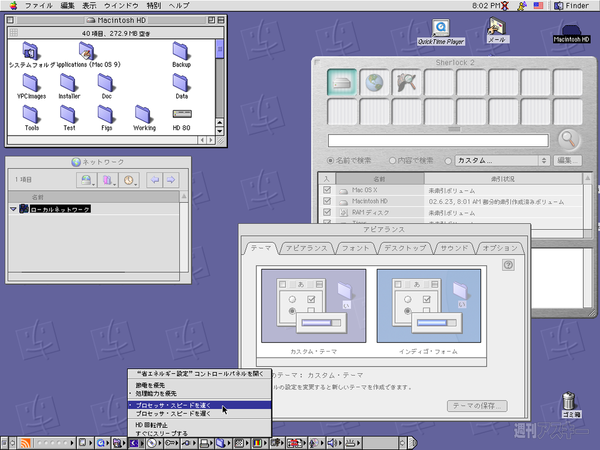The image size is (600, 450).
Task: Click the edit button in Sherlock
Action: [x=569, y=161]
